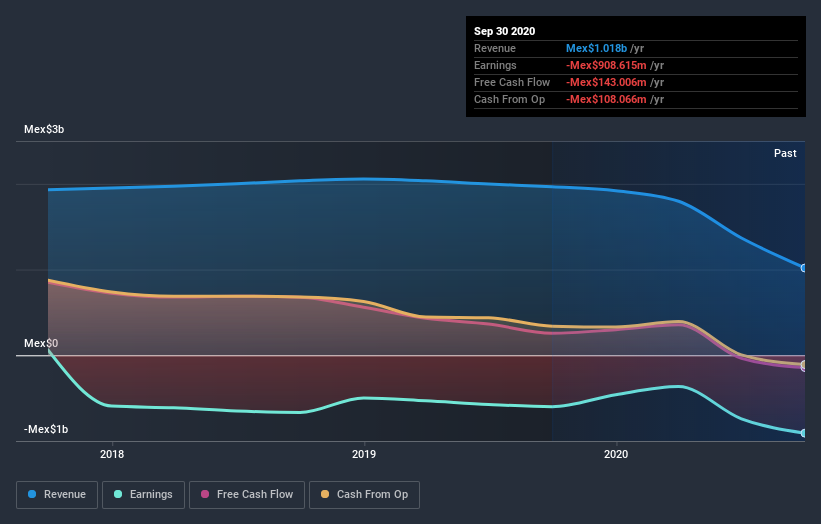This screenshot has width=821, height=524.
Task: Click the Mex$0 y-axis label
Action: 41,343
